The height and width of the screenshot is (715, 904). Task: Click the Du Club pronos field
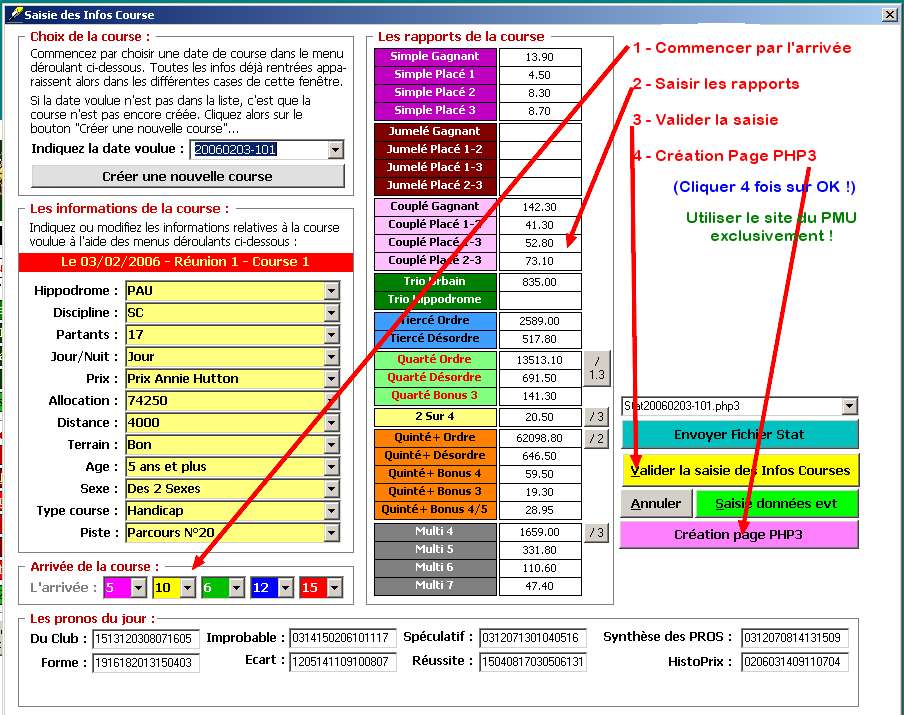tap(146, 639)
